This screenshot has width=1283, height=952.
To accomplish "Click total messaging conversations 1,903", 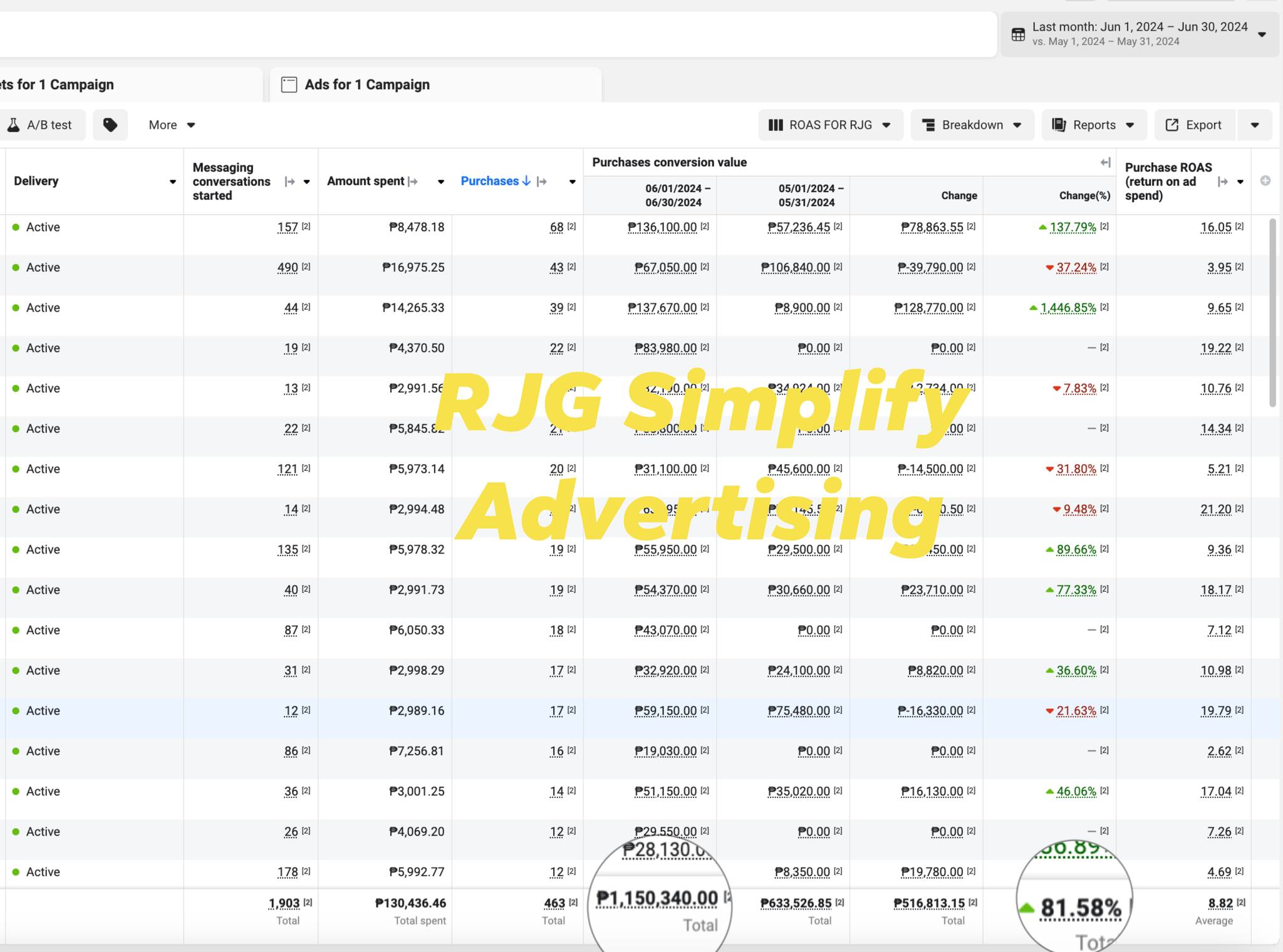I will pyautogui.click(x=284, y=903).
